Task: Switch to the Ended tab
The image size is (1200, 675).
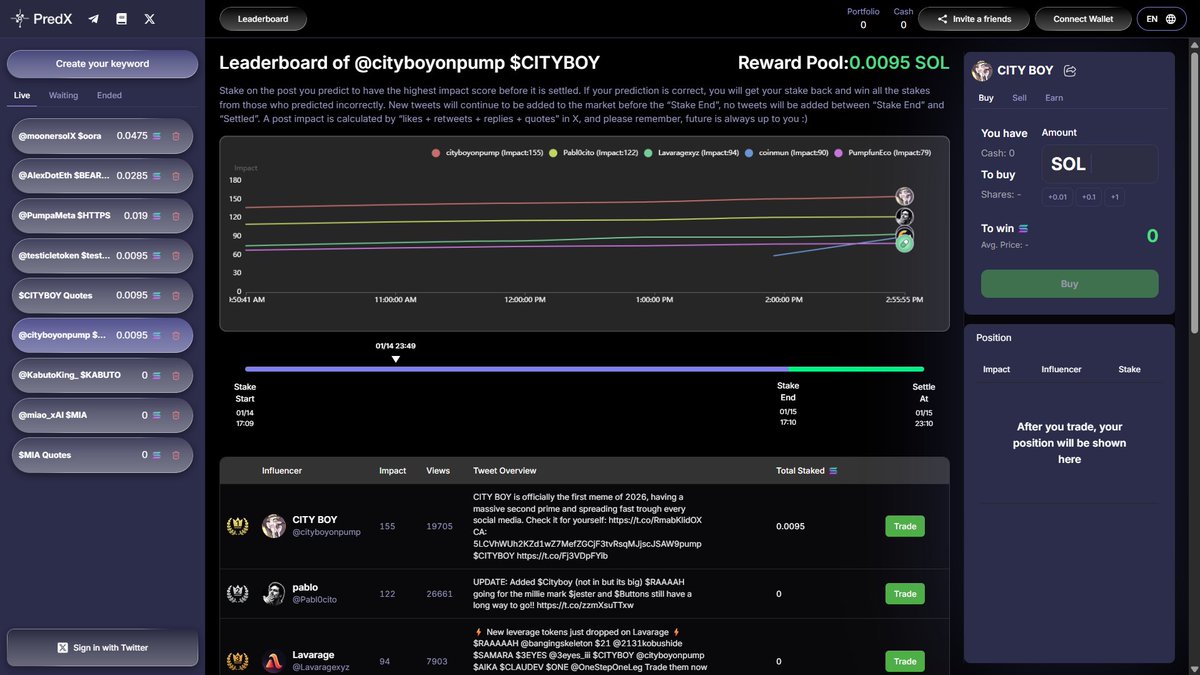Action: (109, 96)
